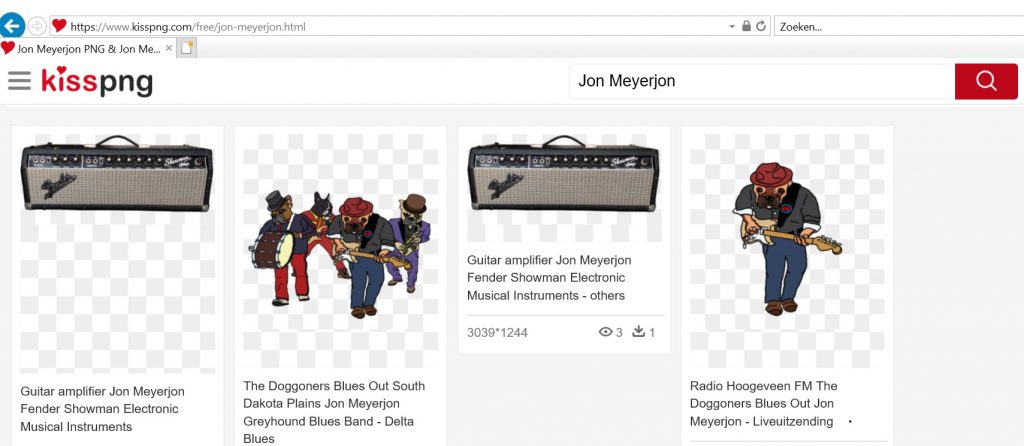Click the lock security icon in address bar
1024x446 pixels.
tap(746, 26)
